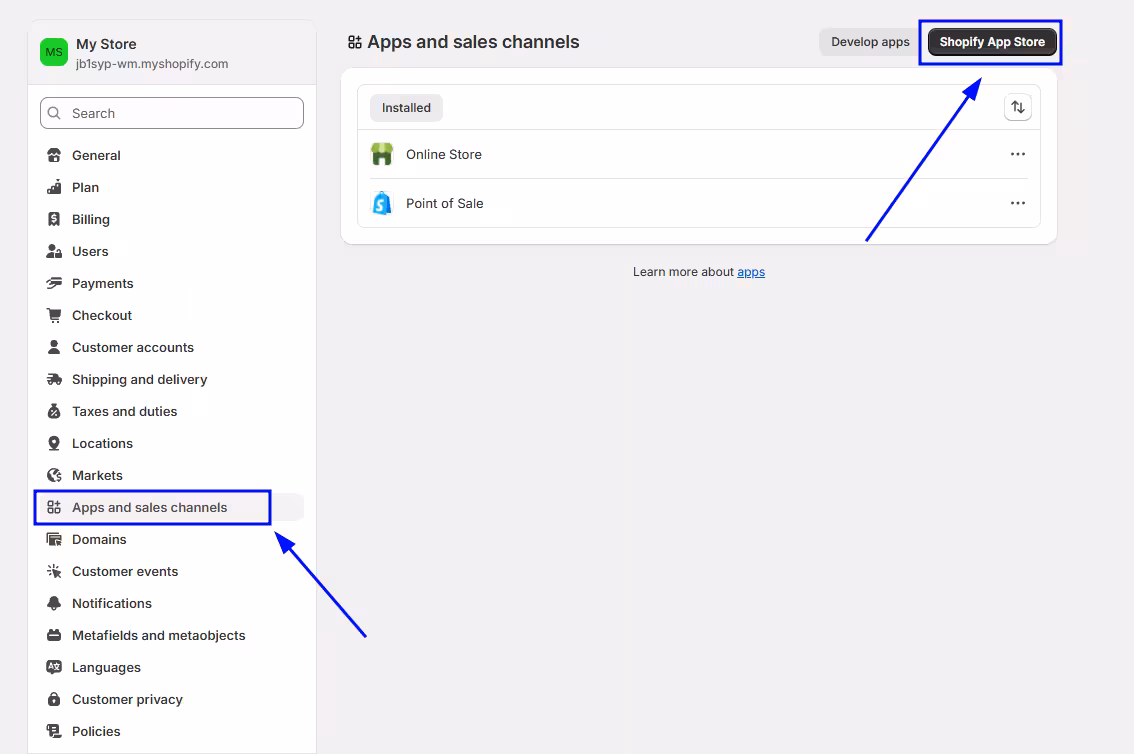Click the Metafields and metaobjects icon
This screenshot has width=1134, height=754.
[x=54, y=635]
